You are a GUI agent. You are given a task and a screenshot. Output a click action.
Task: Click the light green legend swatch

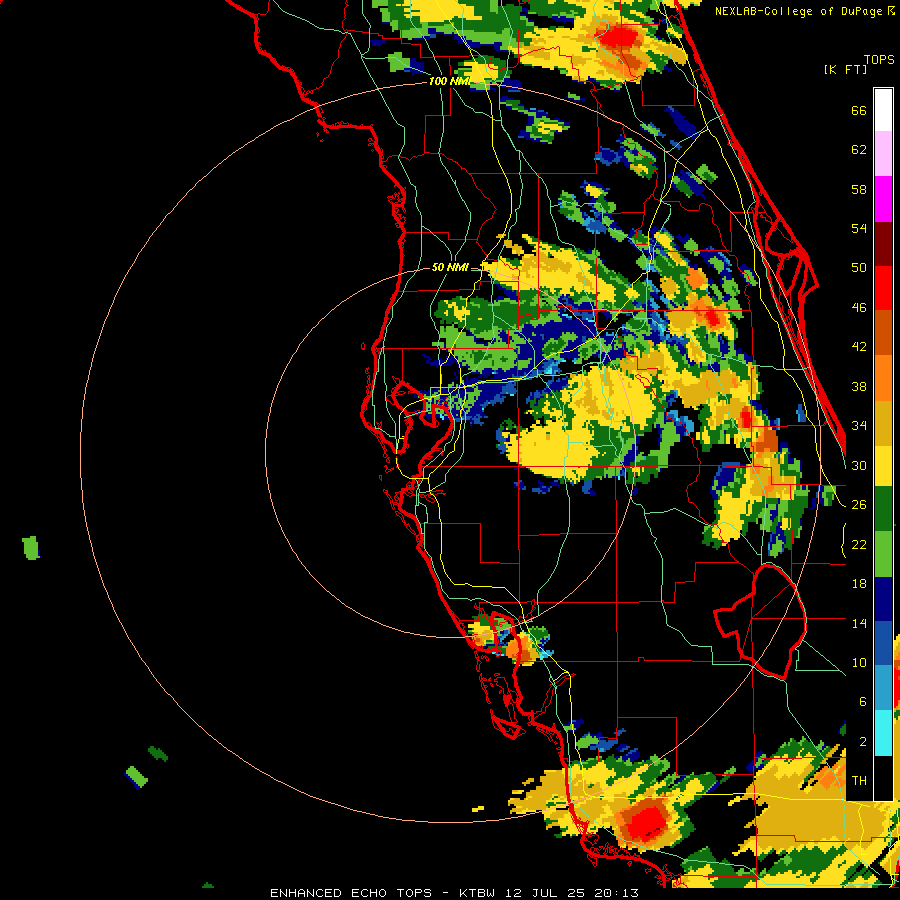883,554
